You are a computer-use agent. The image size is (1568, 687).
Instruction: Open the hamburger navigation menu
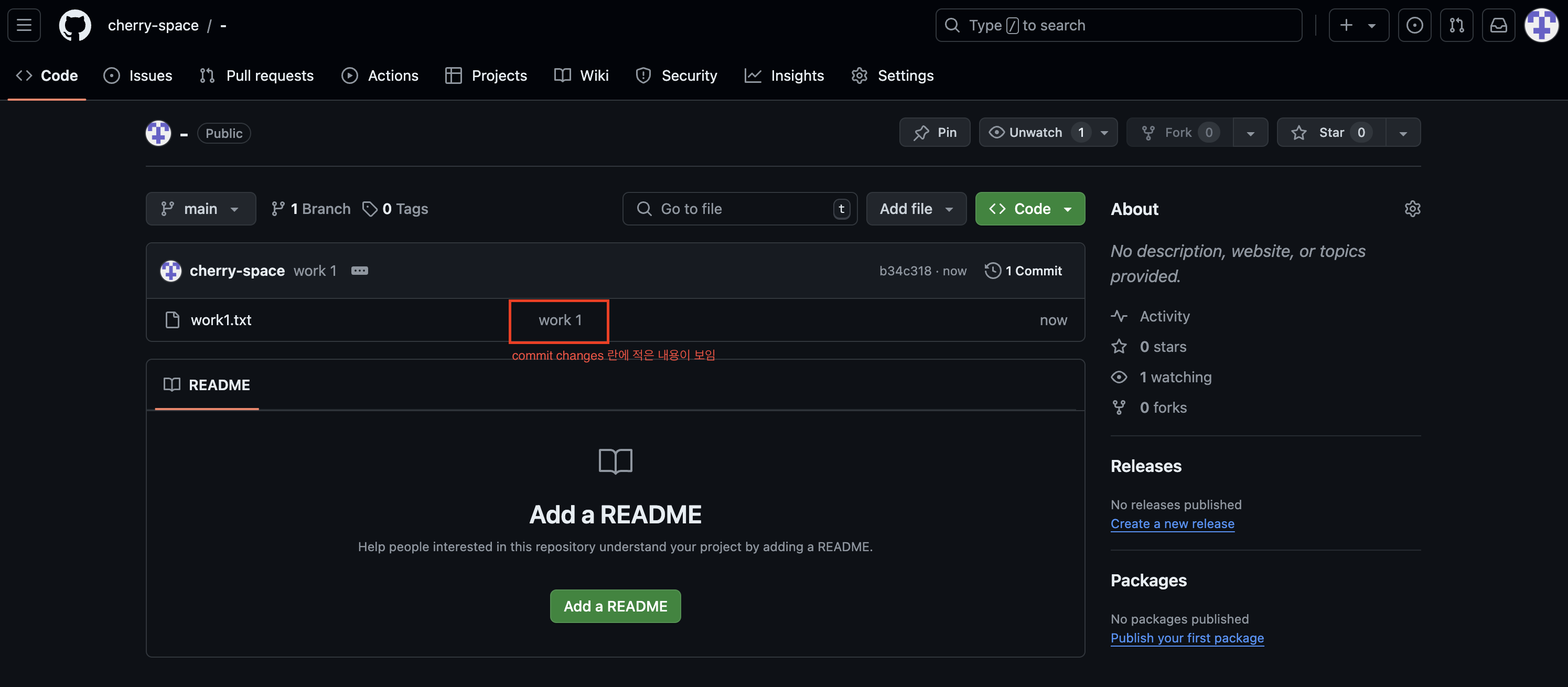click(x=24, y=25)
